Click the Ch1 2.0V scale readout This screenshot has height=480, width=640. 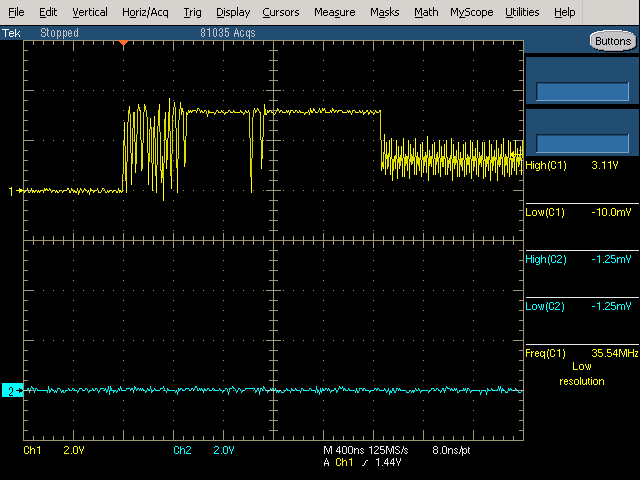coord(54,450)
